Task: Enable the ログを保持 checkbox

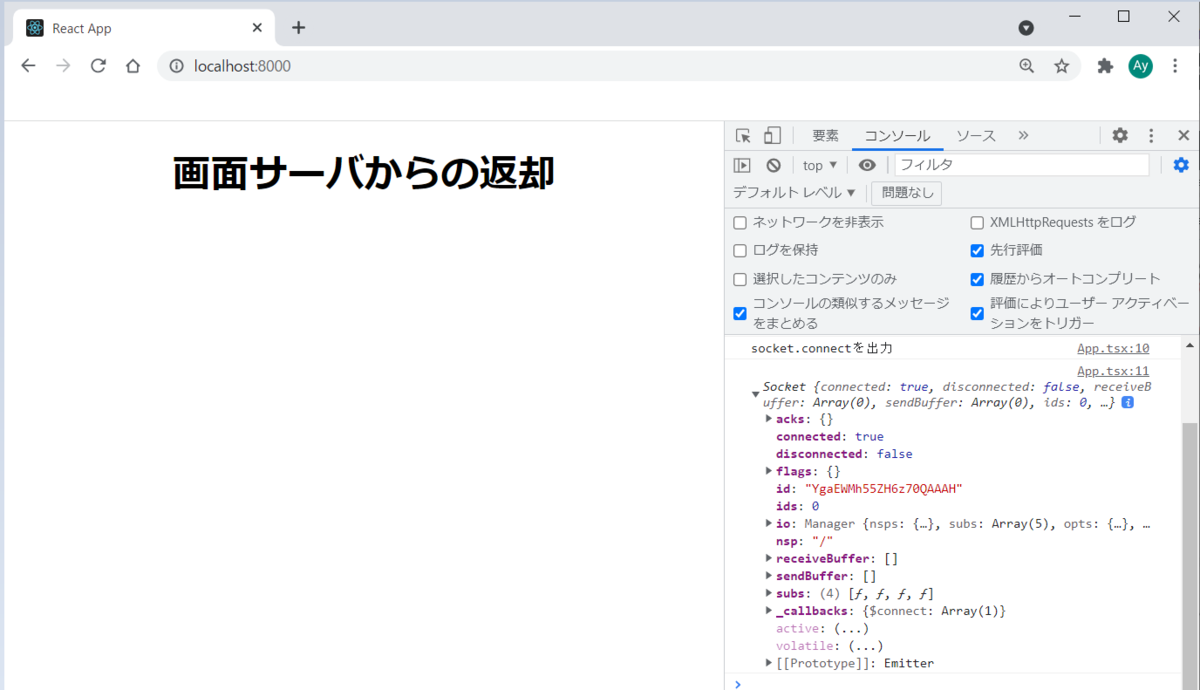Action: point(739,250)
